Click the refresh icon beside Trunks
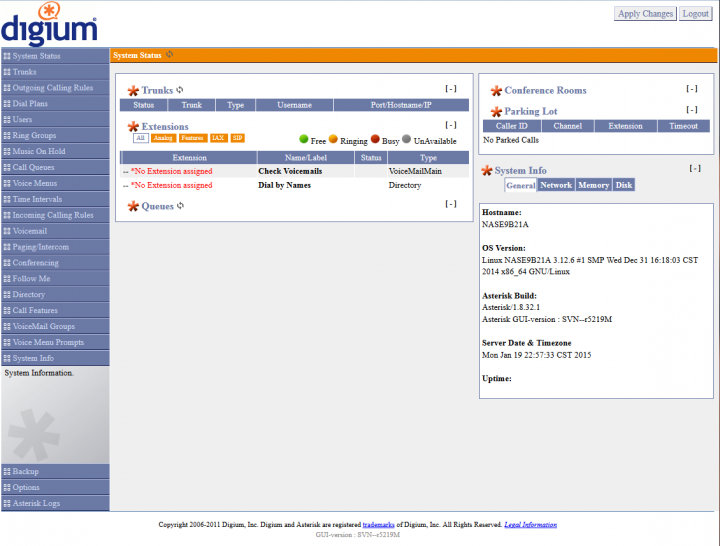This screenshot has height=546, width=720. point(180,90)
